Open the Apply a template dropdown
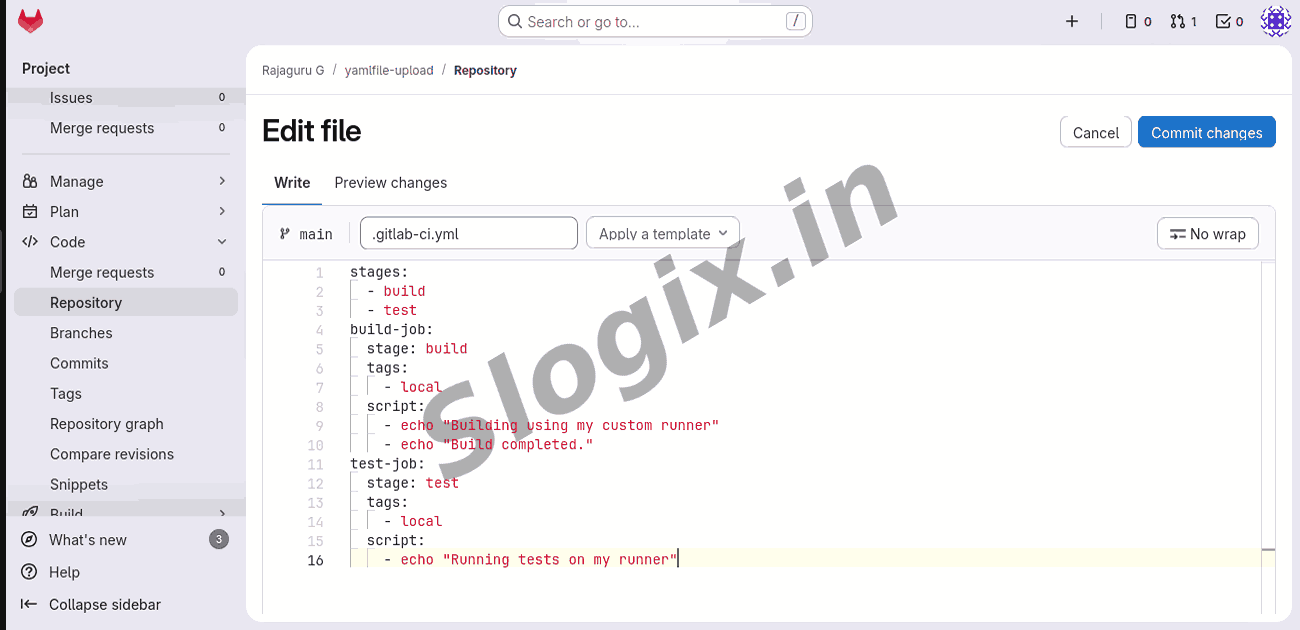The height and width of the screenshot is (630, 1300). coord(662,234)
